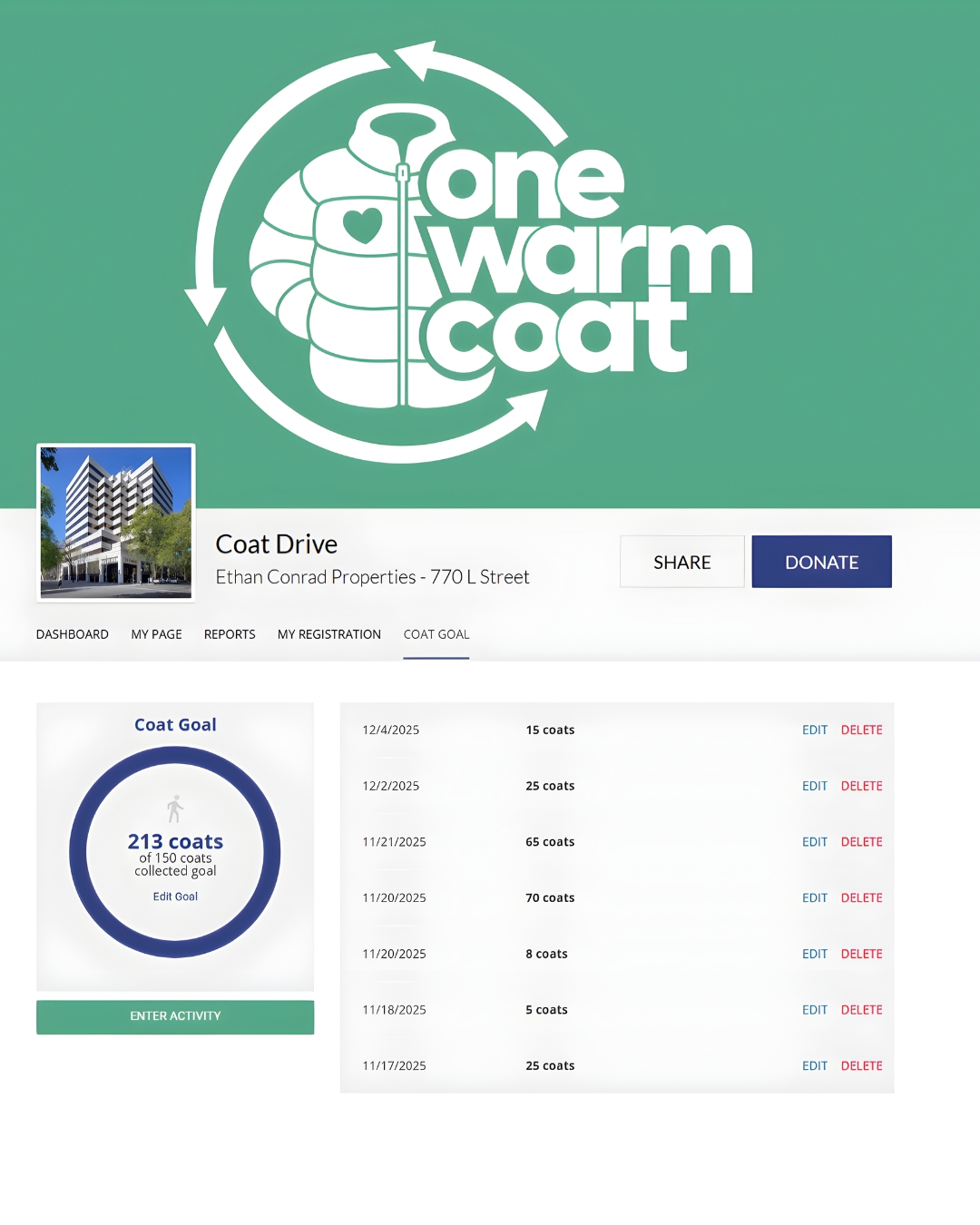Go to My Registration tab
Viewport: 980px width, 1225px height.
click(x=329, y=634)
